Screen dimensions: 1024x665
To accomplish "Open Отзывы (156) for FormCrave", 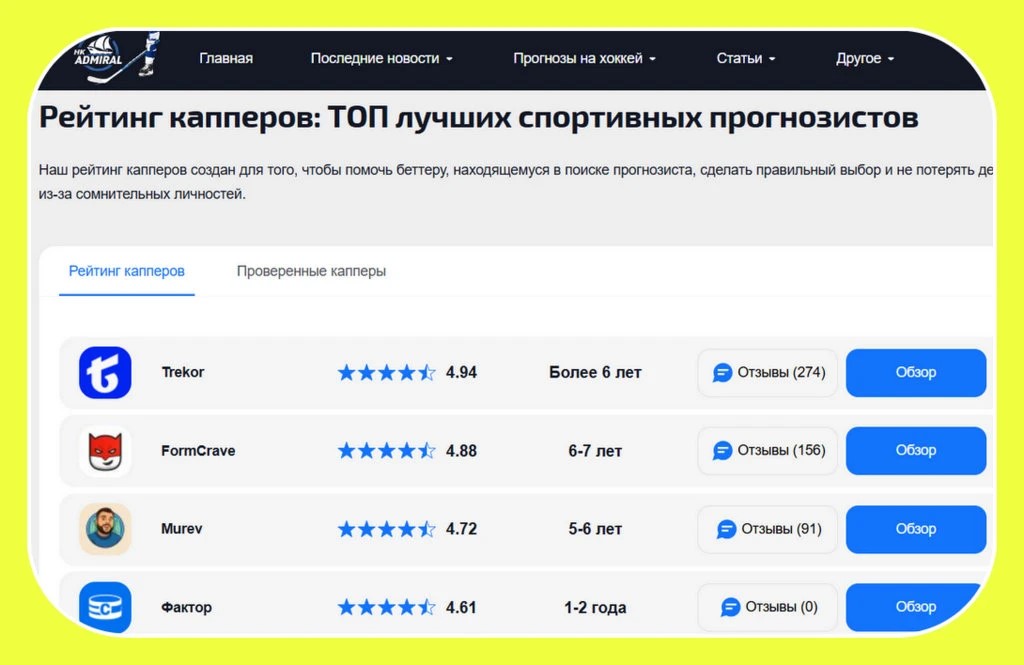I will click(x=767, y=451).
